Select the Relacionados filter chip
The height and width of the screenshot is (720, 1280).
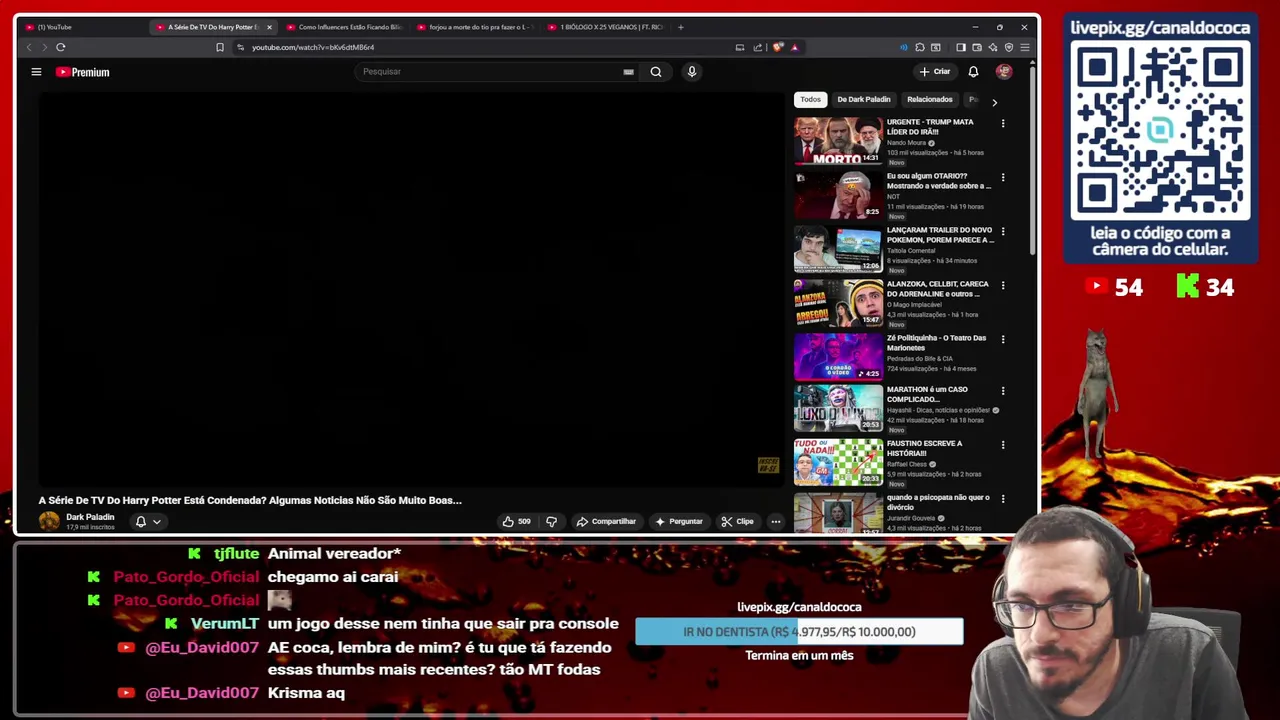coord(930,99)
